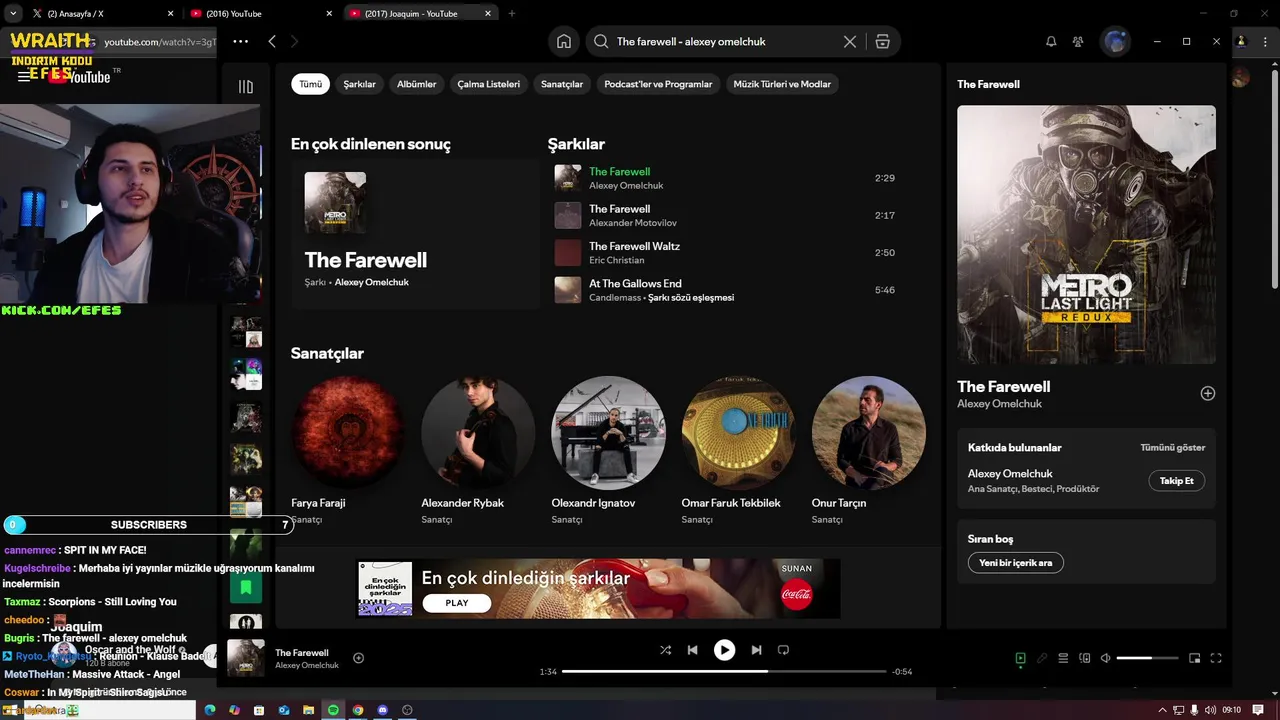Mute with the speaker icon in player
The image size is (1280, 720).
pos(1106,658)
